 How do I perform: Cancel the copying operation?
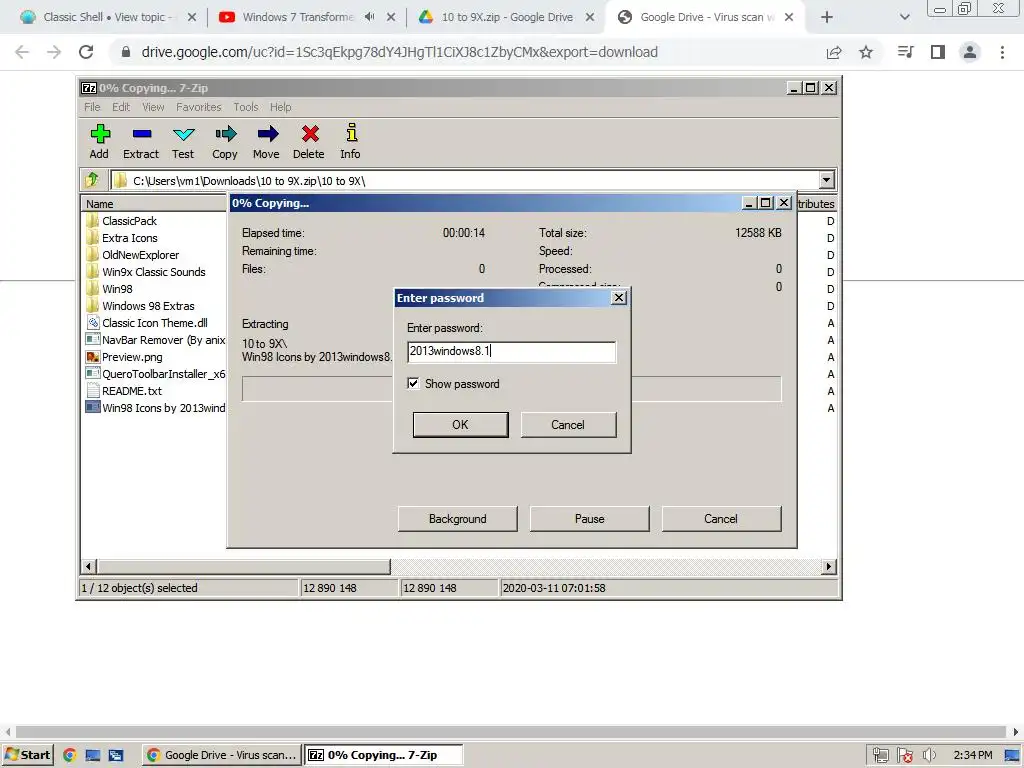[x=721, y=519]
